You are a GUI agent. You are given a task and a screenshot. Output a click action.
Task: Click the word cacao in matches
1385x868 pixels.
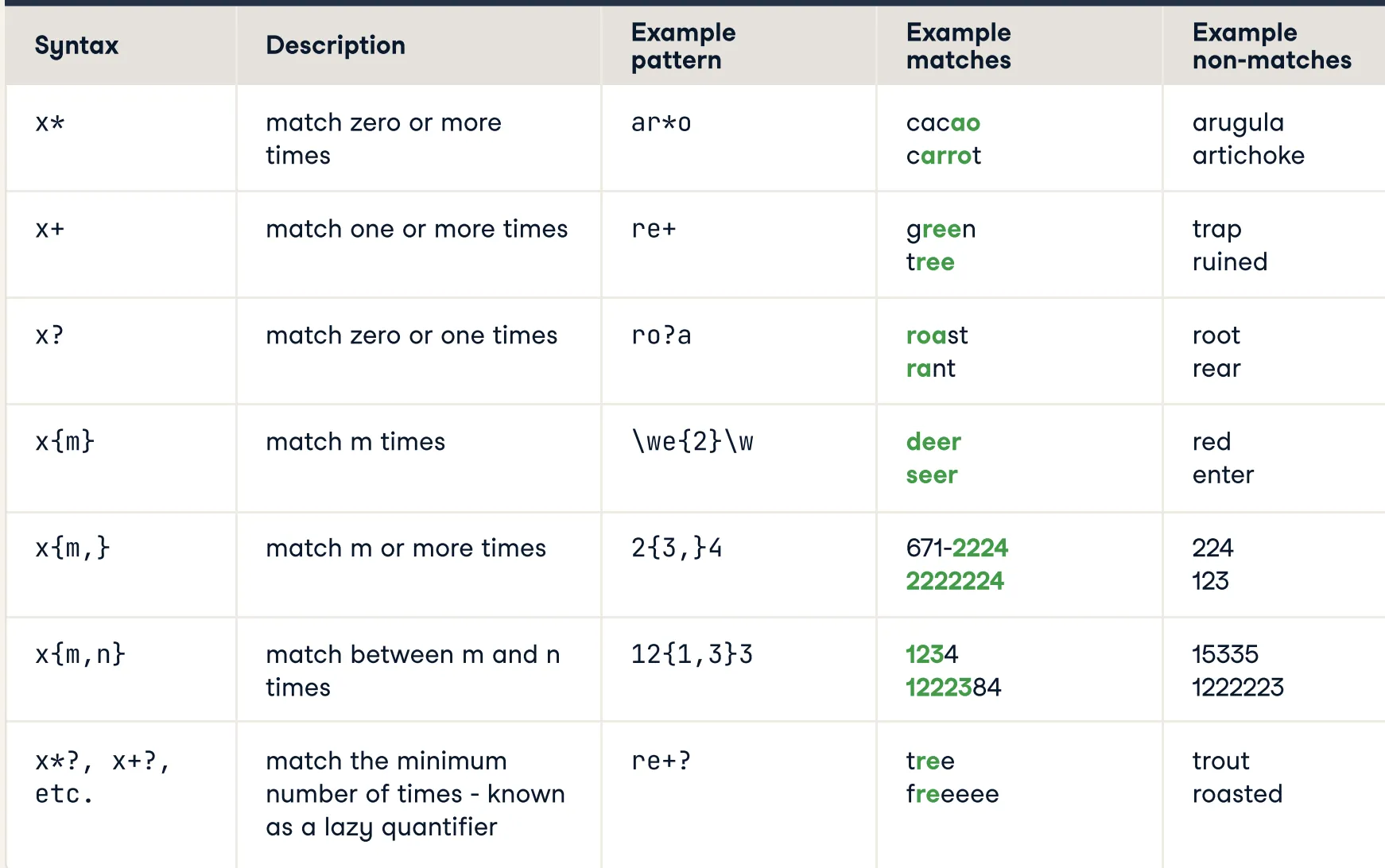pos(943,123)
